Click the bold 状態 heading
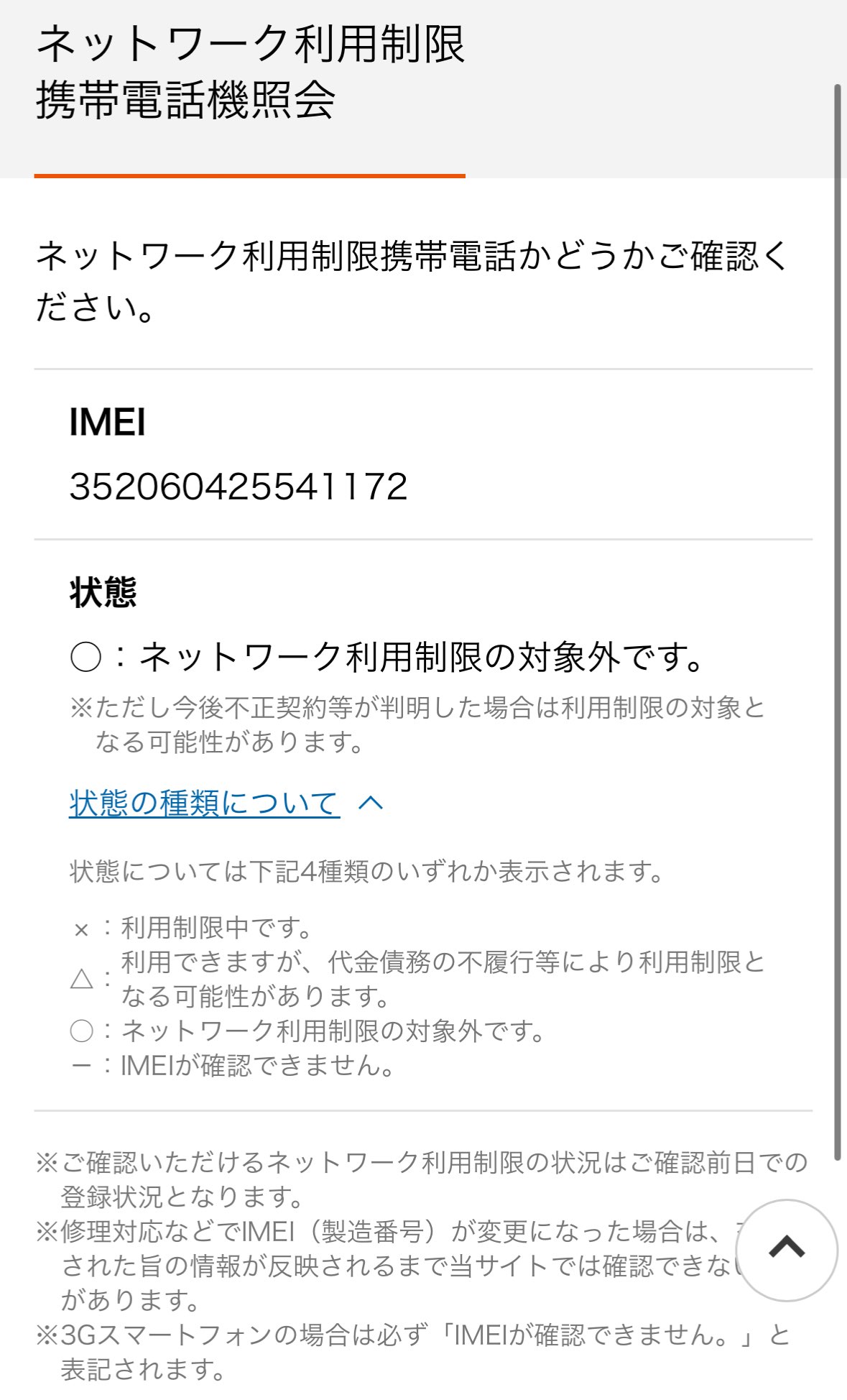The width and height of the screenshot is (847, 1400). click(x=103, y=593)
